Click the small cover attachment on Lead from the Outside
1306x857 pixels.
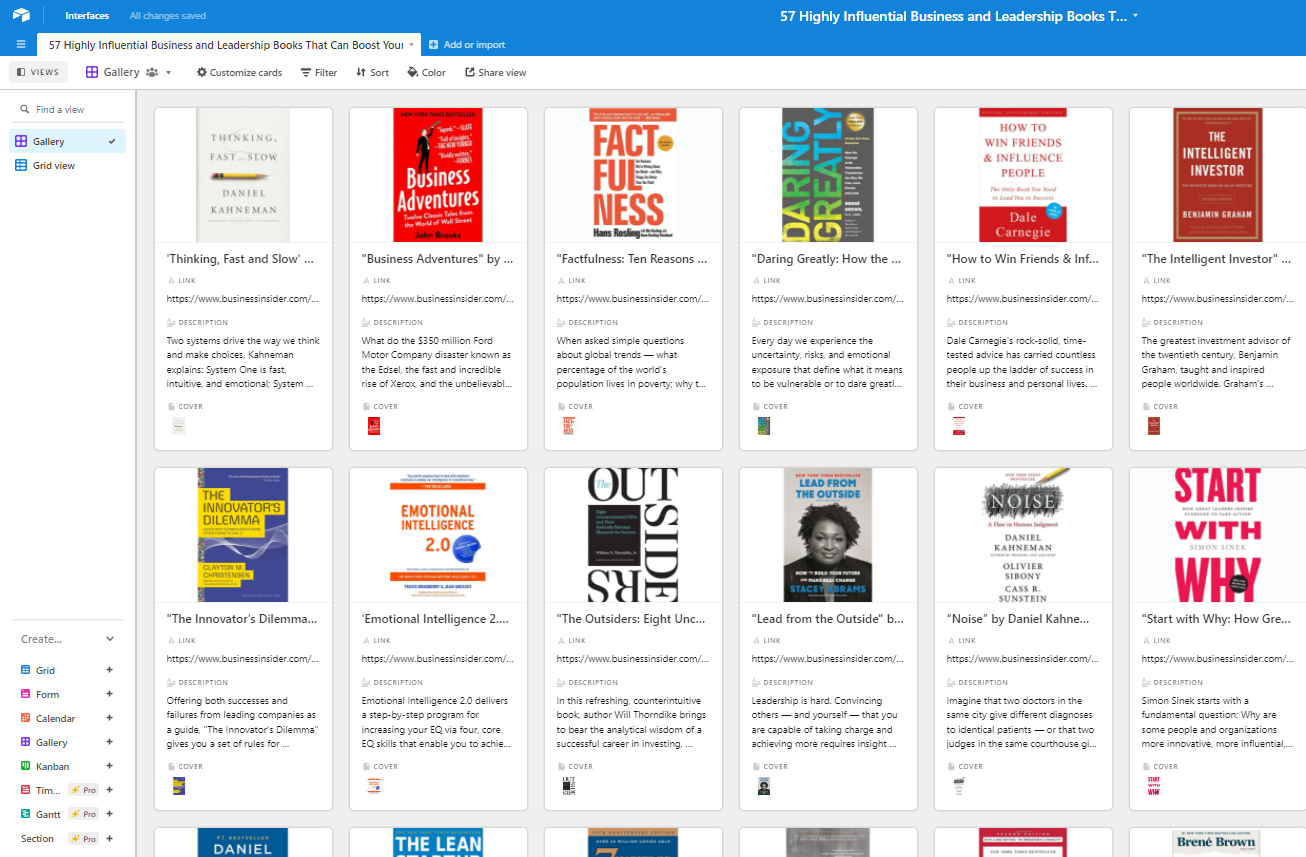coord(764,786)
